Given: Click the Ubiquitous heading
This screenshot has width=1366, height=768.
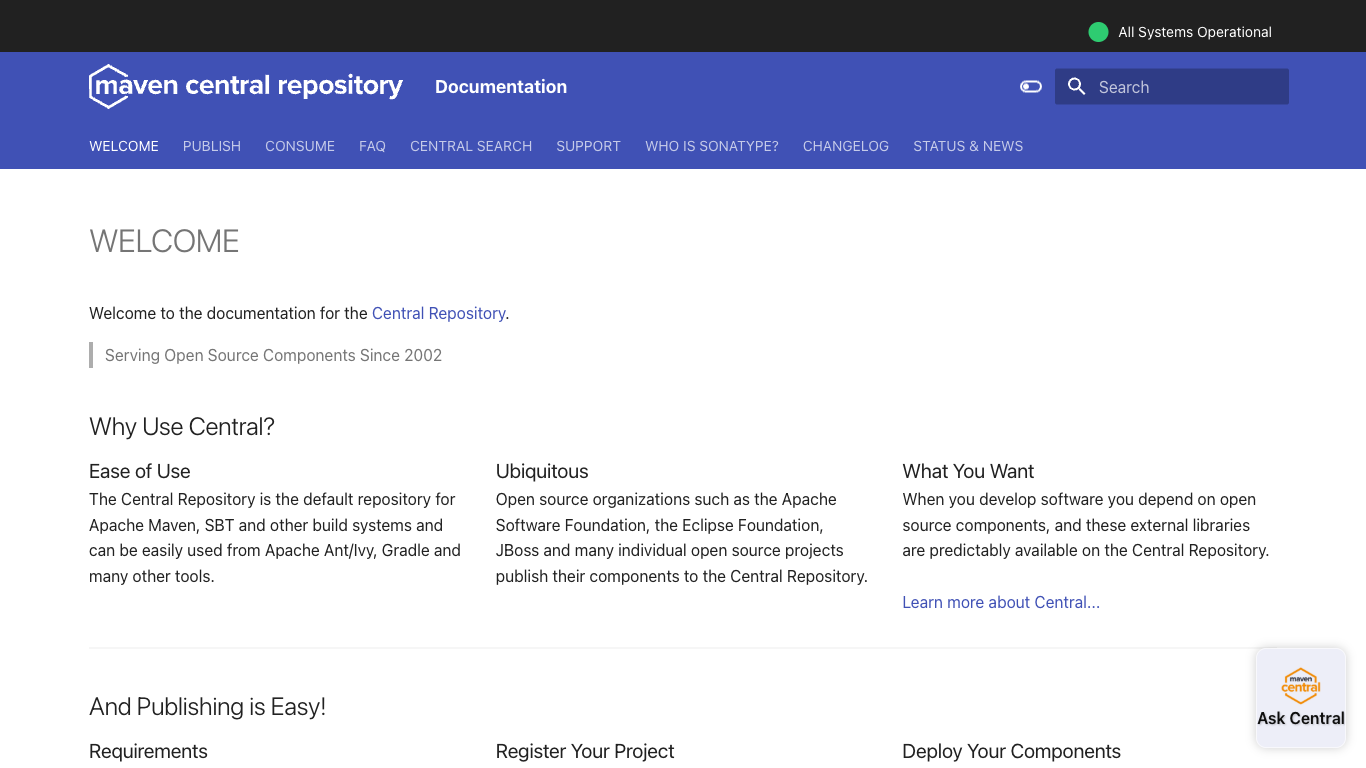Looking at the screenshot, I should (x=542, y=471).
